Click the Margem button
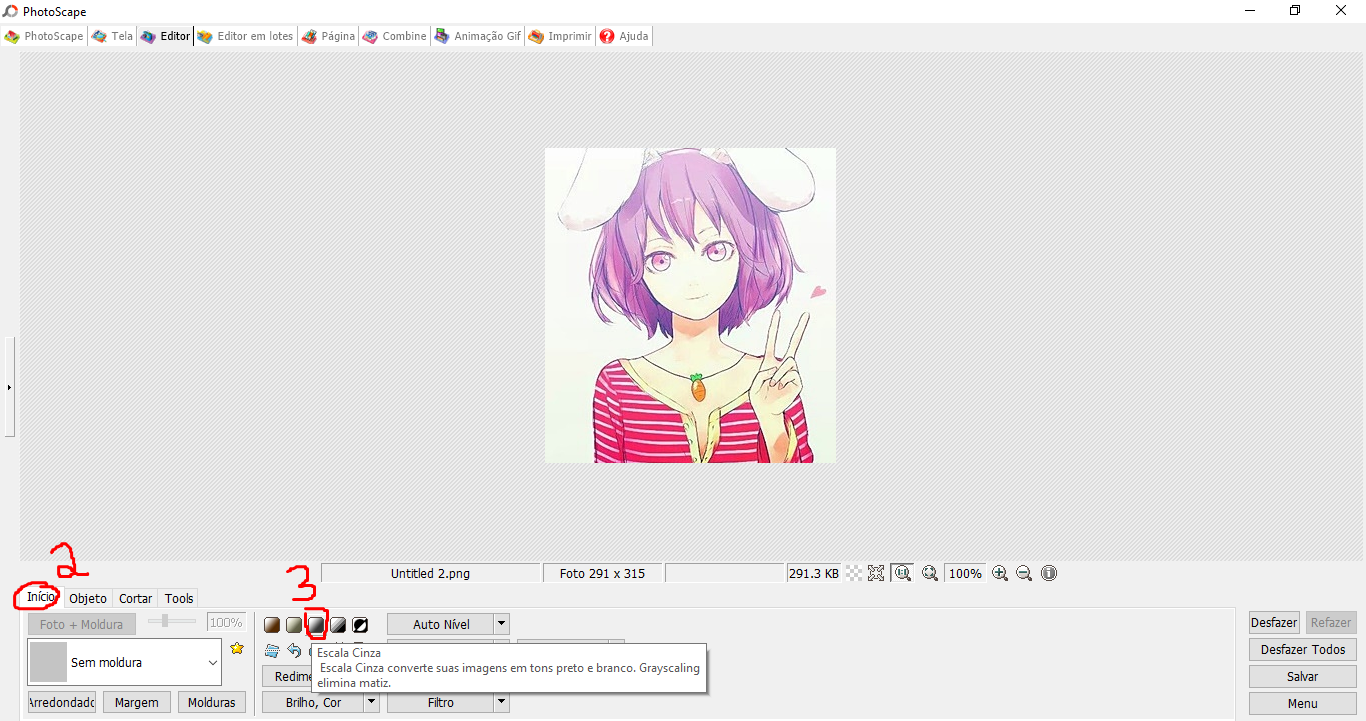The height and width of the screenshot is (721, 1366). click(137, 702)
